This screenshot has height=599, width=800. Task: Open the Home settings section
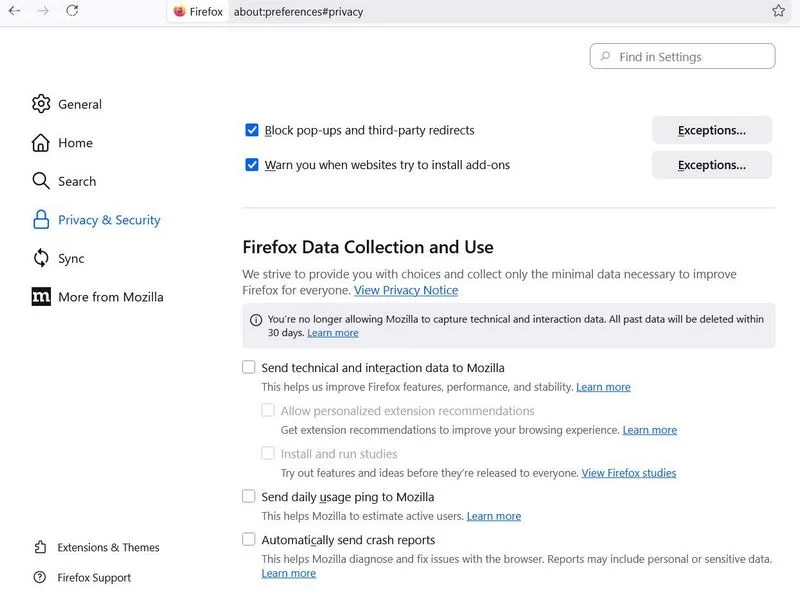coord(76,143)
